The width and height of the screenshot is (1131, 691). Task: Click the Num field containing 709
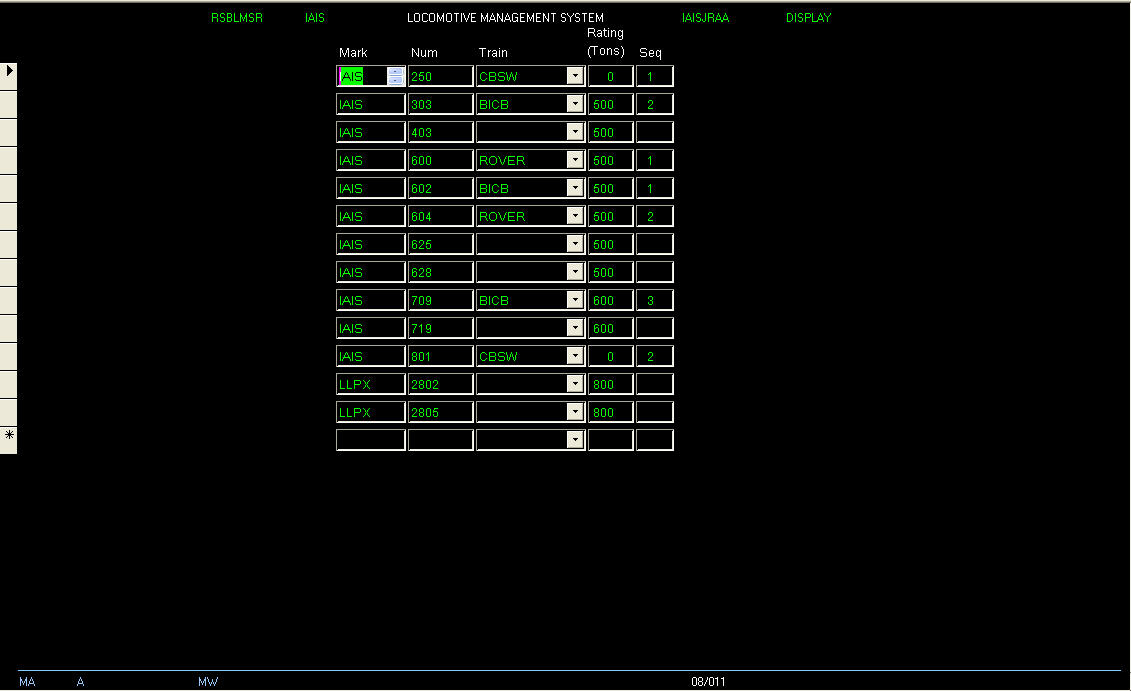point(441,300)
